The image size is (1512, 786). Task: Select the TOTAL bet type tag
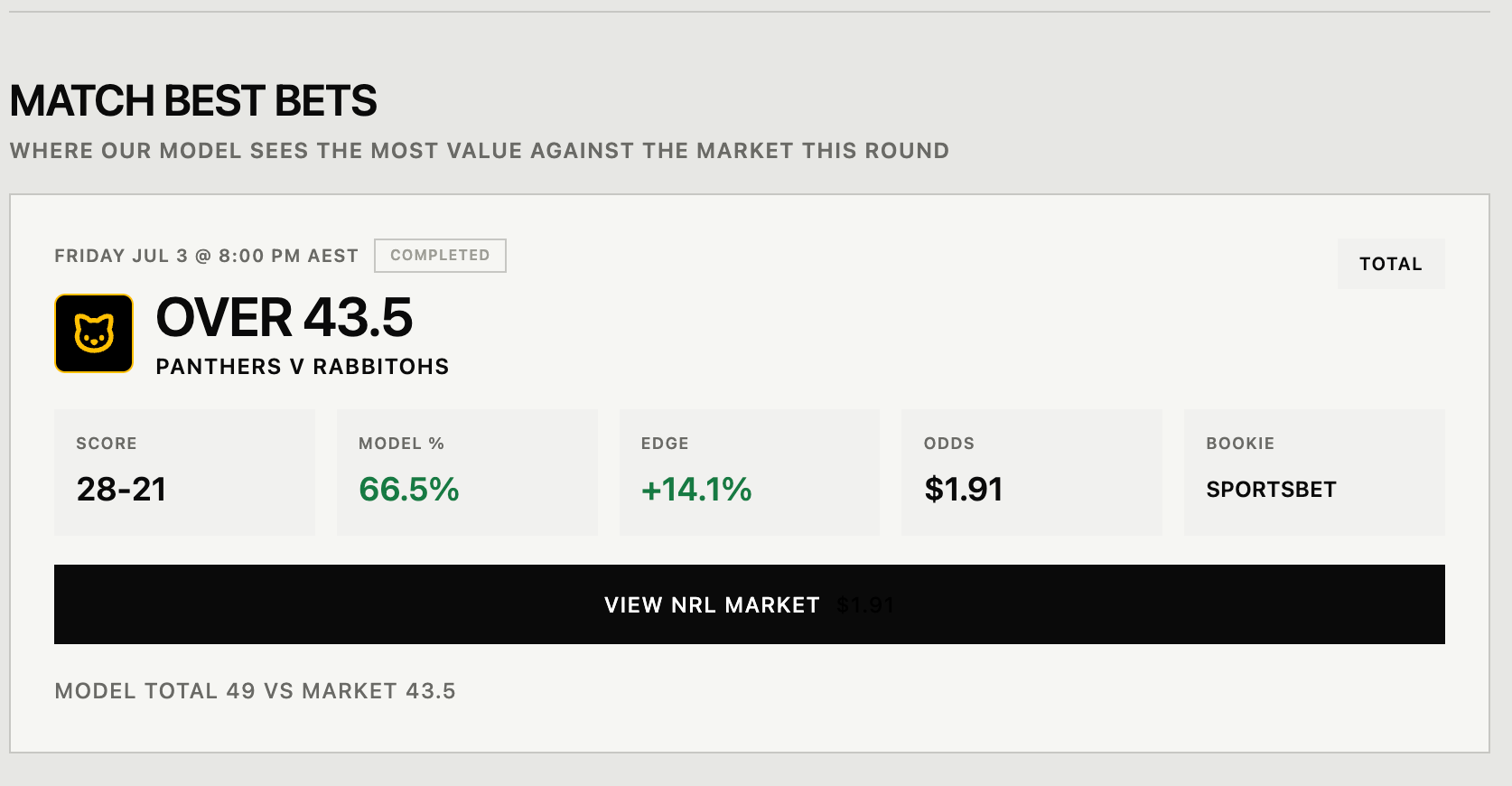pyautogui.click(x=1391, y=264)
